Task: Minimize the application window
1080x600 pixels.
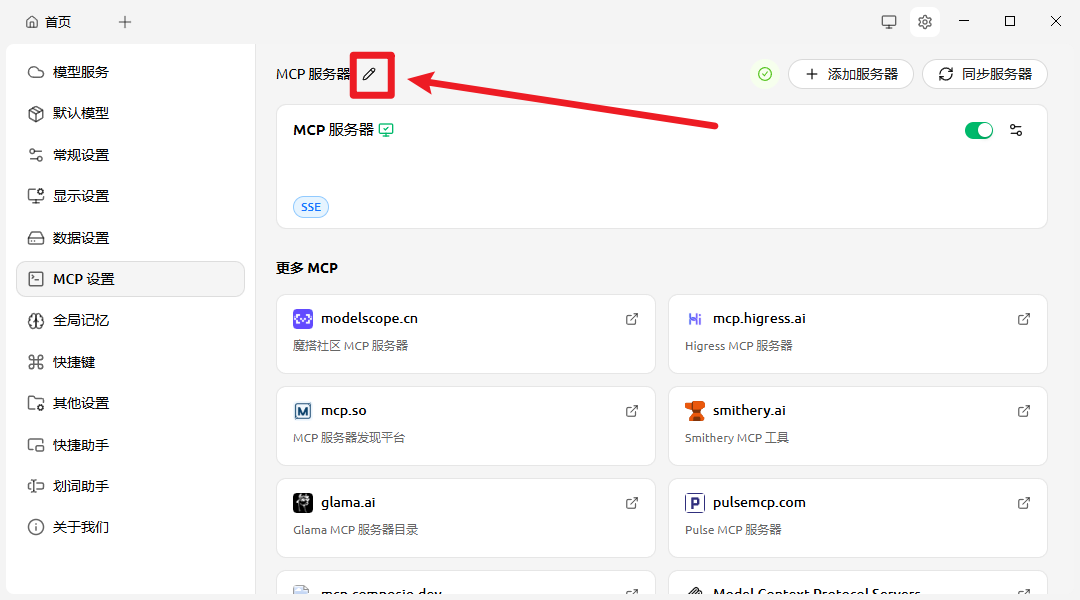Action: click(964, 21)
